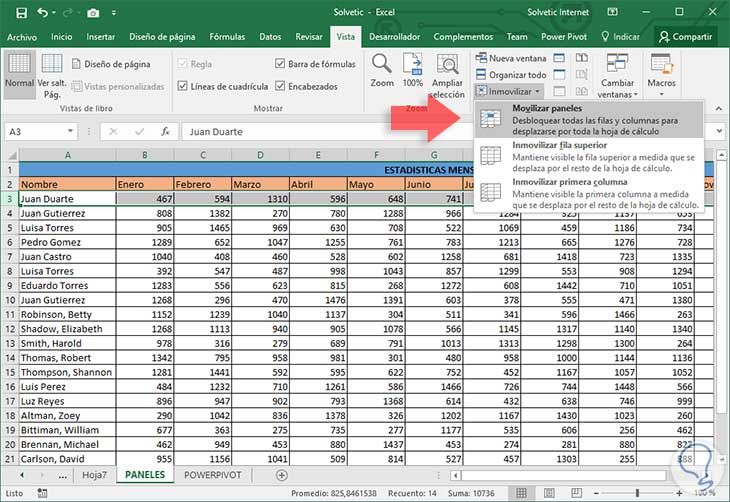Open Cambiar ventanas dropdown
Screen dimensions: 730x502
pyautogui.click(x=617, y=75)
